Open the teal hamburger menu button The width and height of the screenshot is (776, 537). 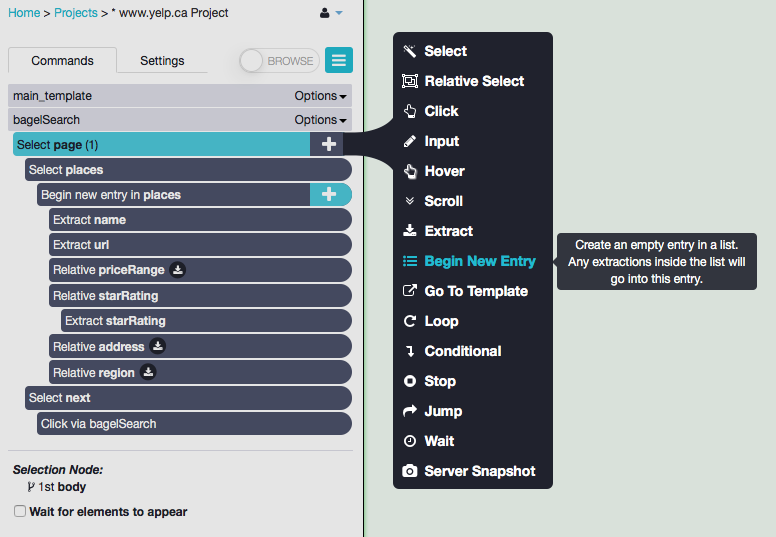(x=339, y=60)
